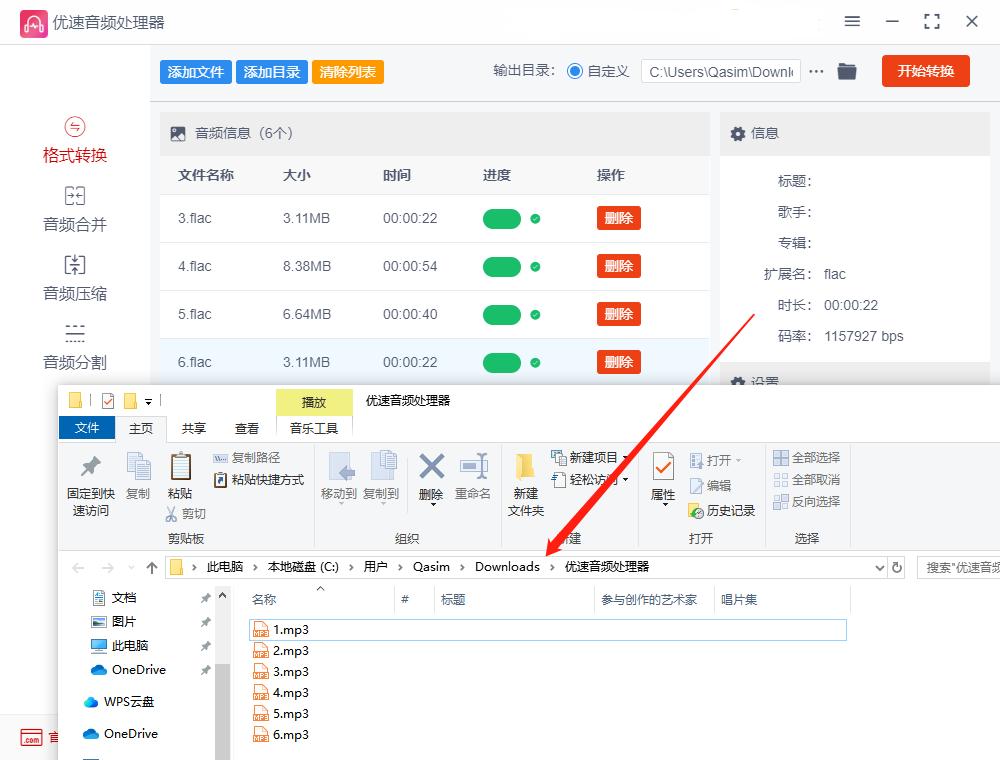The height and width of the screenshot is (760, 1000).
Task: Select the file 2.mp3 in Explorer
Action: pos(290,651)
